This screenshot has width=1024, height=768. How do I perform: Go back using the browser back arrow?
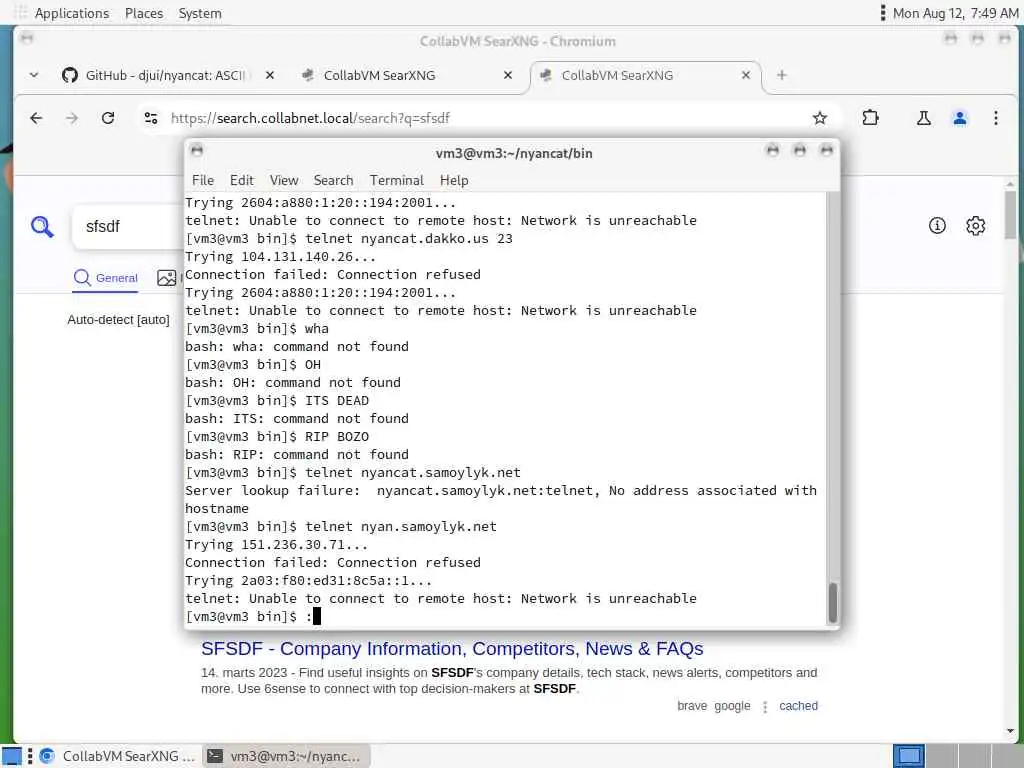36,118
